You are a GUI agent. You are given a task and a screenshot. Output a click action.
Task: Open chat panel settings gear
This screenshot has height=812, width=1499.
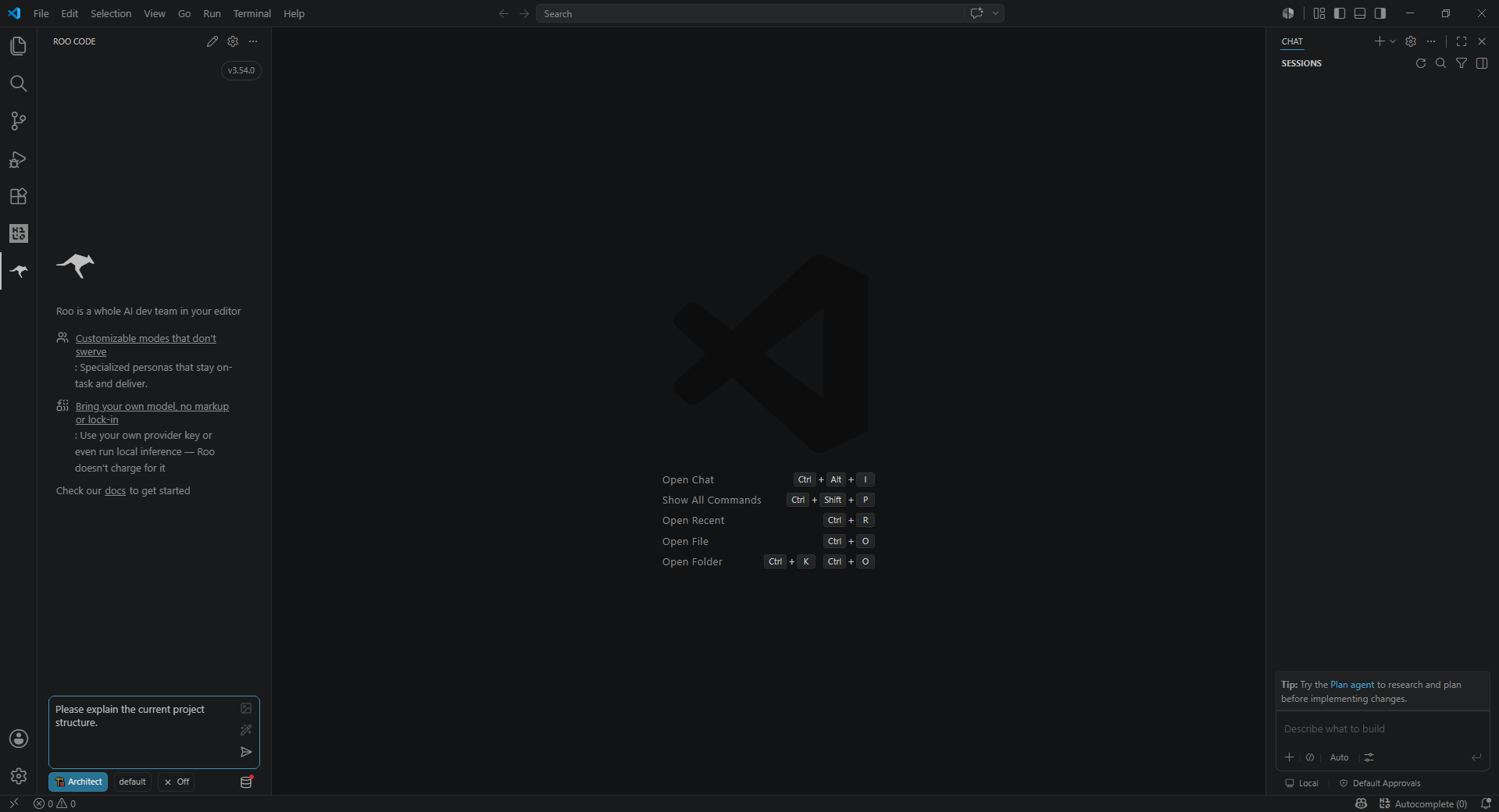tap(1411, 41)
